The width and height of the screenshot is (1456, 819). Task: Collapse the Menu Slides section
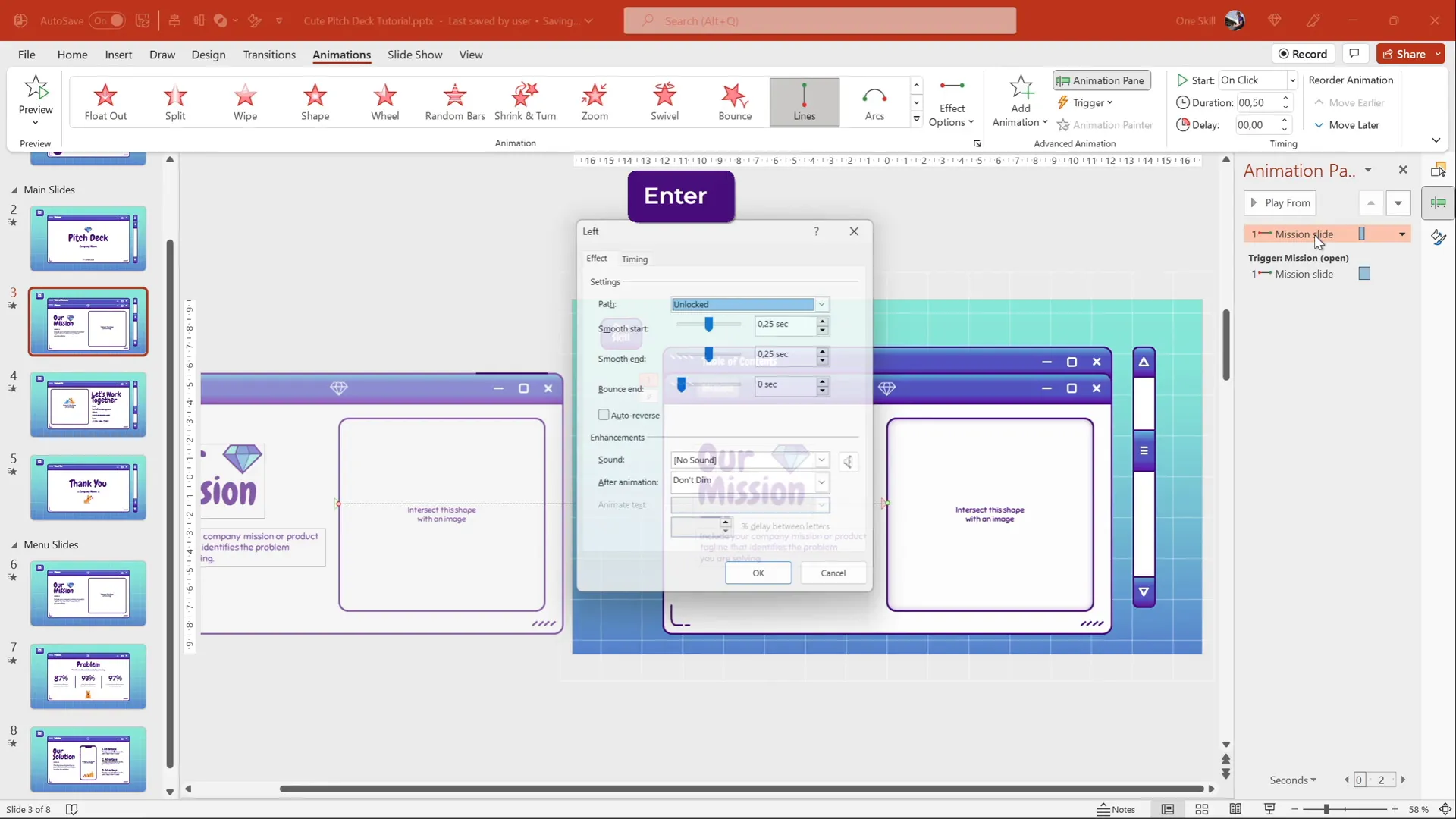[x=14, y=545]
